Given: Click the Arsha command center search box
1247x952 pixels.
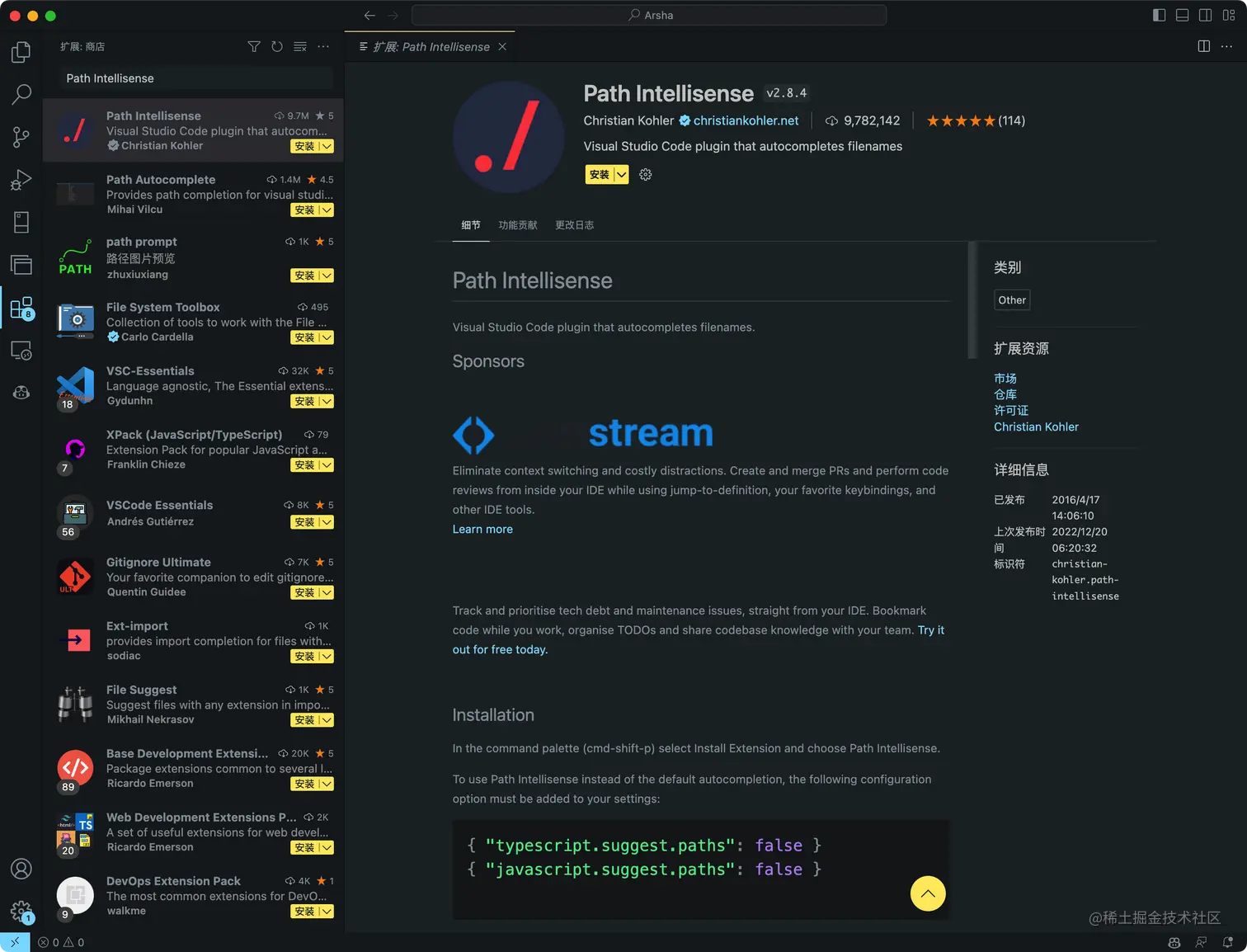Looking at the screenshot, I should 649,15.
